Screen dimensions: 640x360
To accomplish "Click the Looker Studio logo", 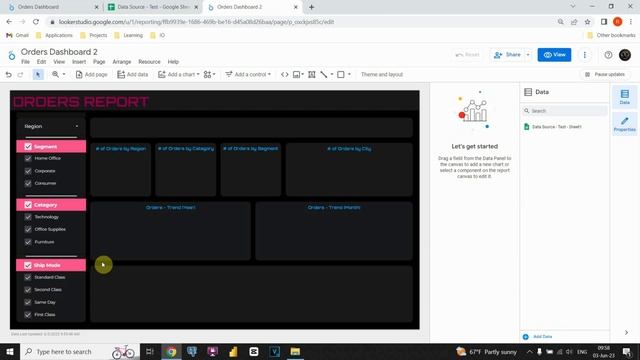I will tap(11, 55).
